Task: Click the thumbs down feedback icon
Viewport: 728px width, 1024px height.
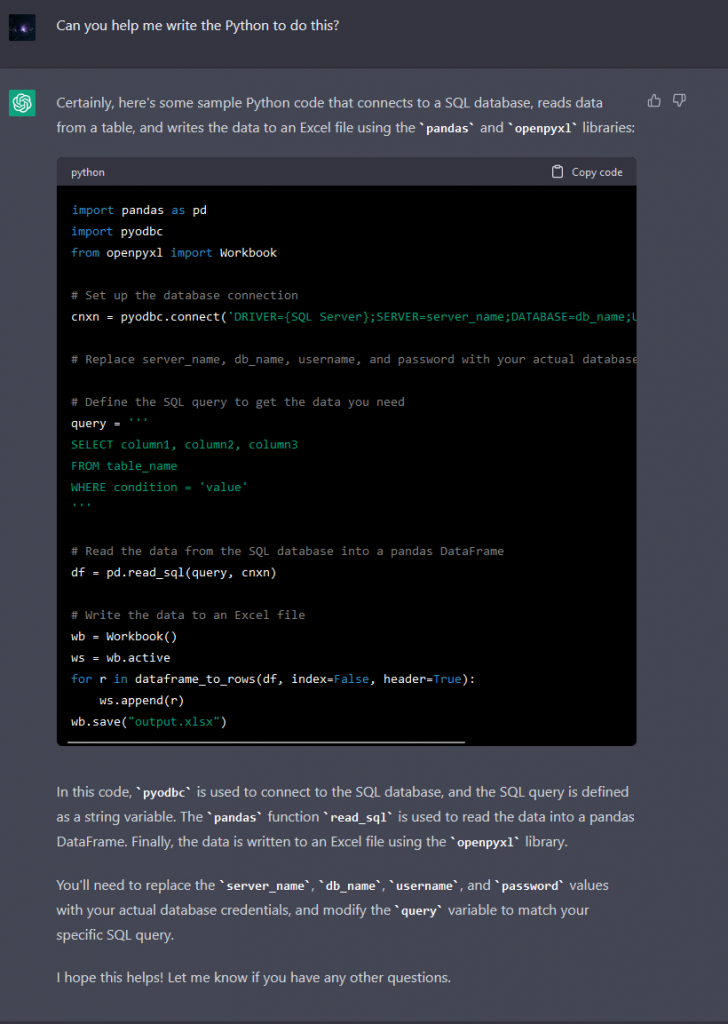Action: click(679, 100)
